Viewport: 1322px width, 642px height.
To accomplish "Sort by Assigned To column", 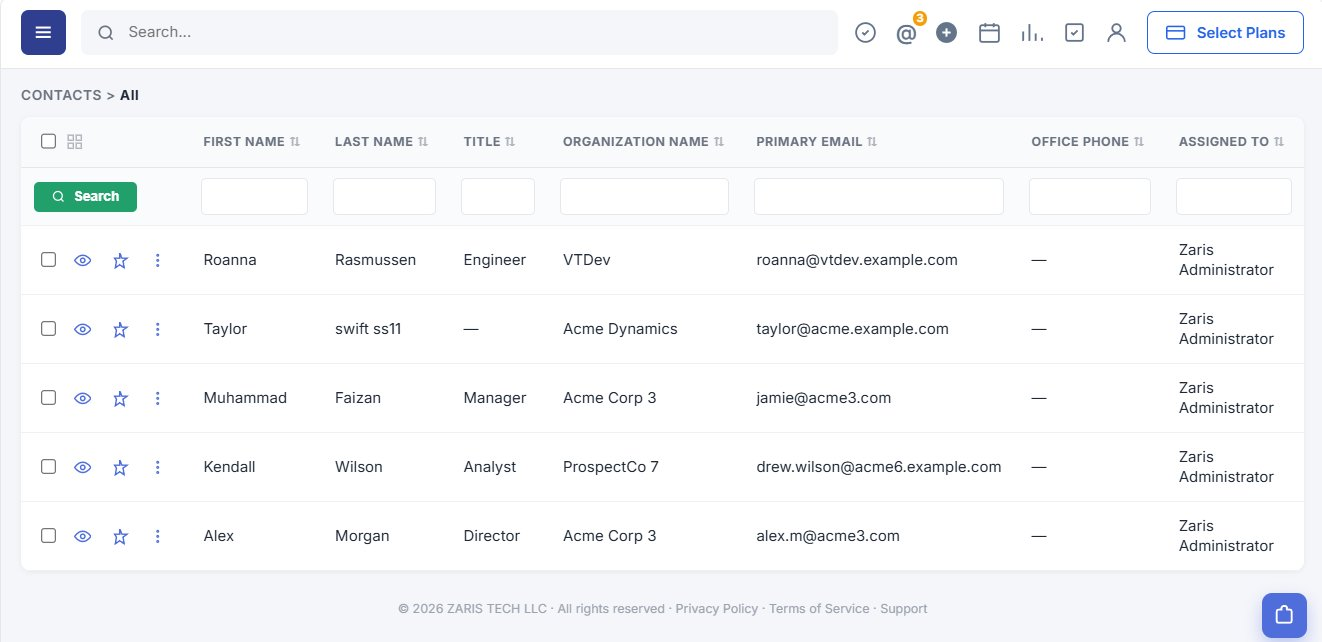I will (1231, 142).
